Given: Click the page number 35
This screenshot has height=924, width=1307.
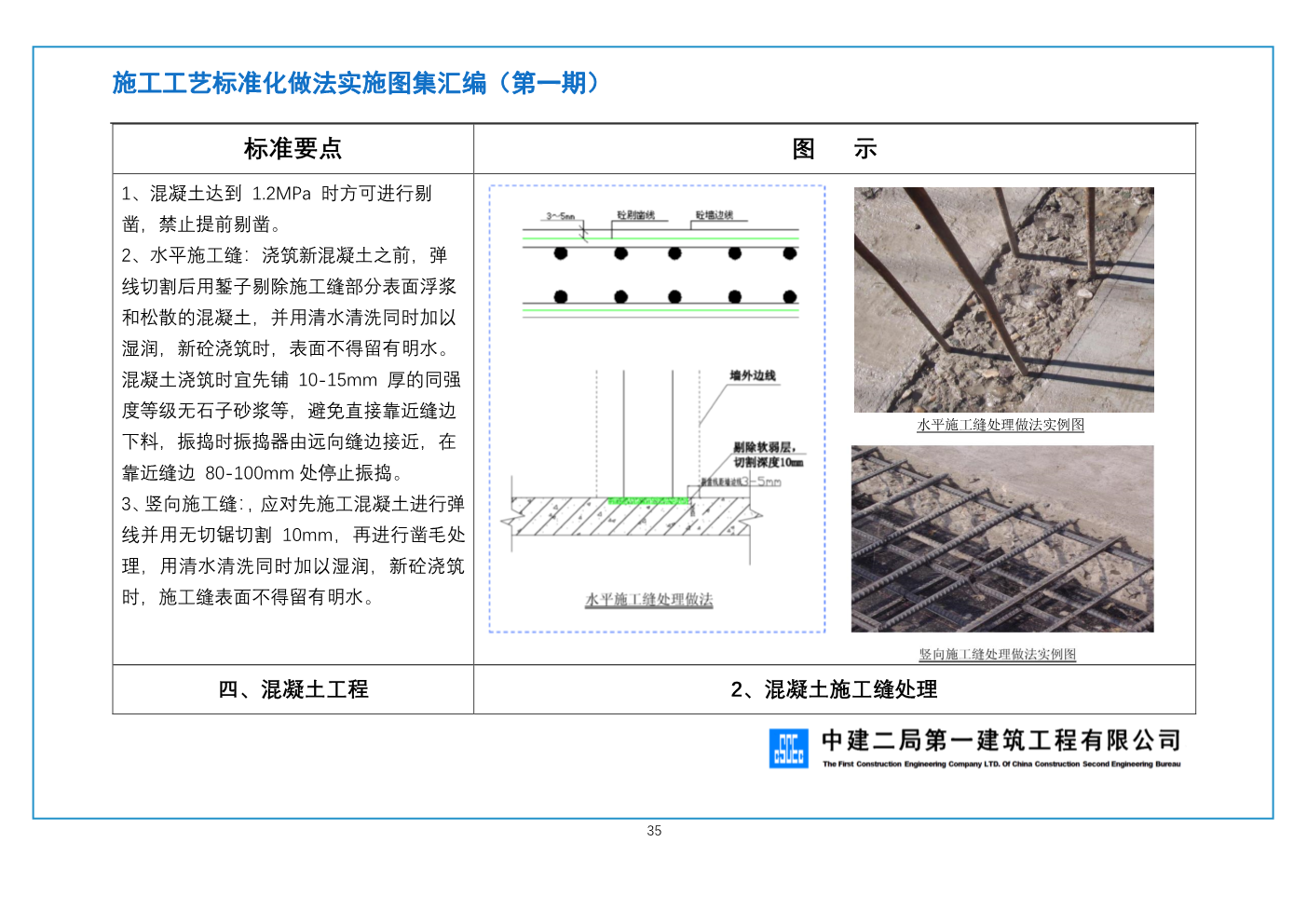Looking at the screenshot, I should tap(654, 831).
